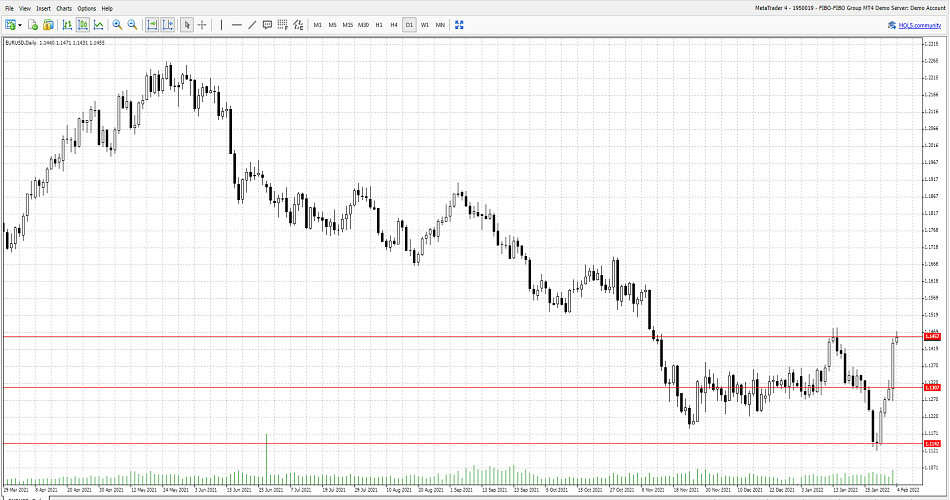
Task: Toggle the Chart Shift button
Action: coord(167,24)
